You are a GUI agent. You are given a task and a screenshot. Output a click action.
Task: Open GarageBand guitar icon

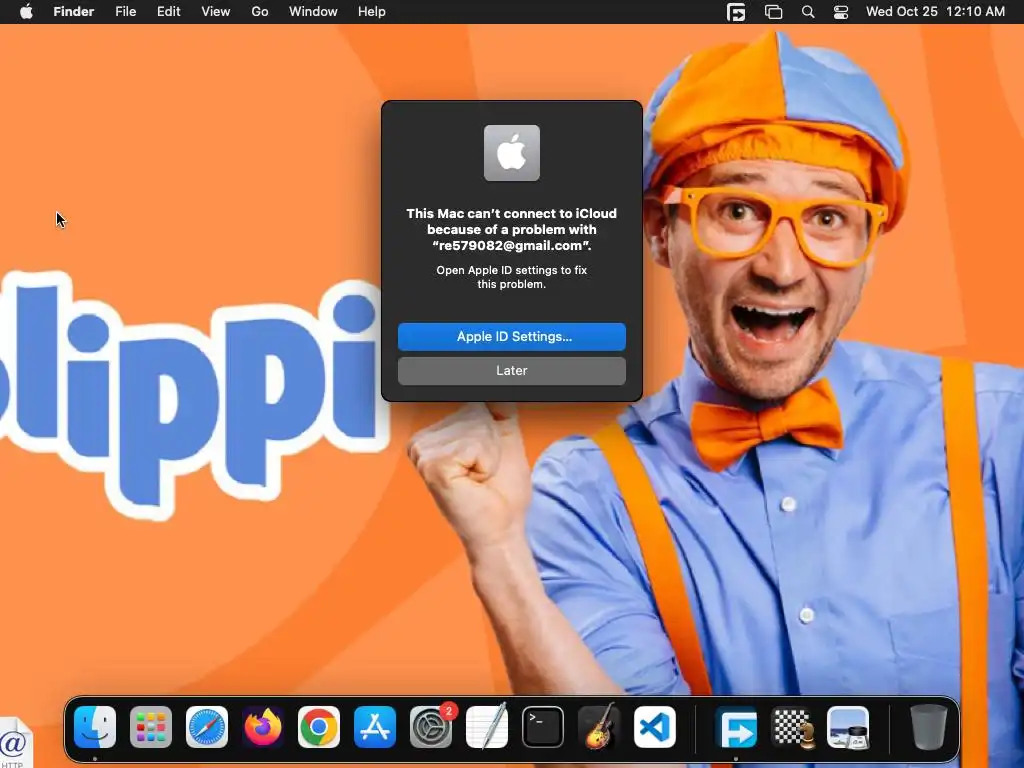[599, 727]
